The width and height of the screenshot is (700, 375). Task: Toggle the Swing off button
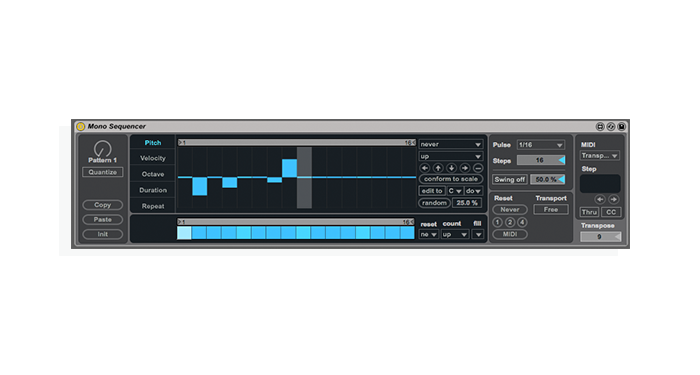click(x=509, y=179)
